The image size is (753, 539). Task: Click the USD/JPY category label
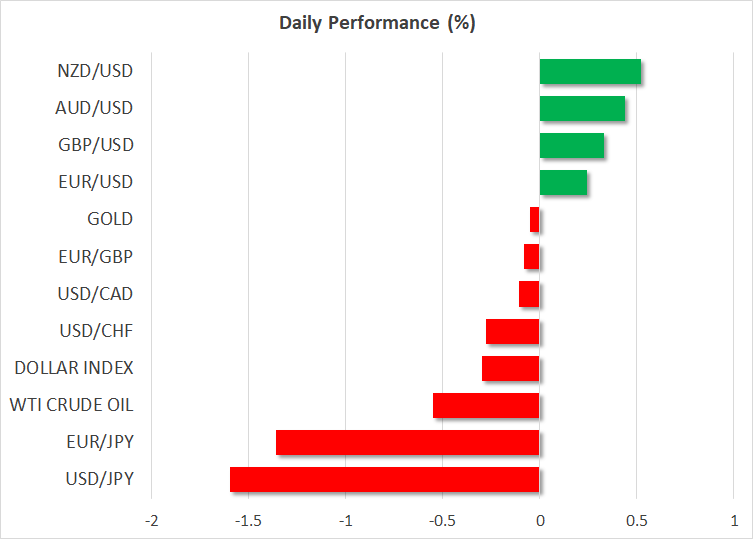pos(98,479)
